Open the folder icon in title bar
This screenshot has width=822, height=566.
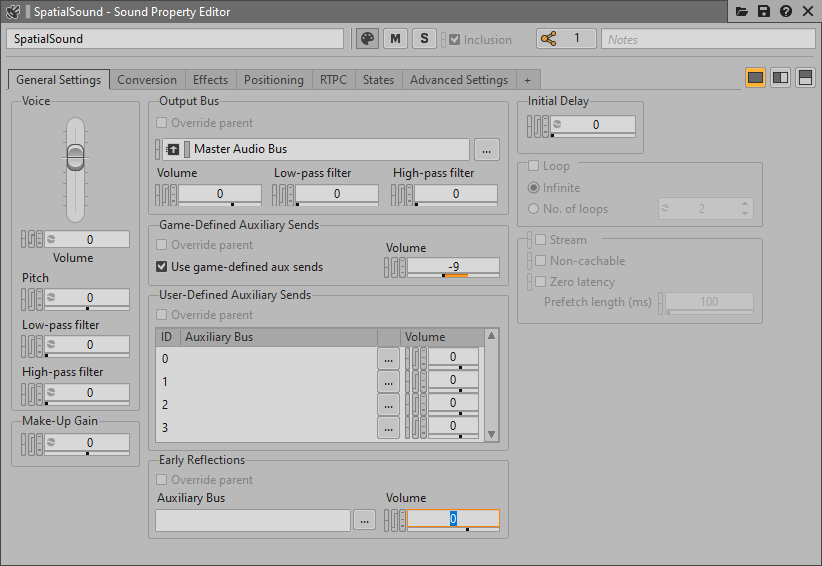click(742, 11)
